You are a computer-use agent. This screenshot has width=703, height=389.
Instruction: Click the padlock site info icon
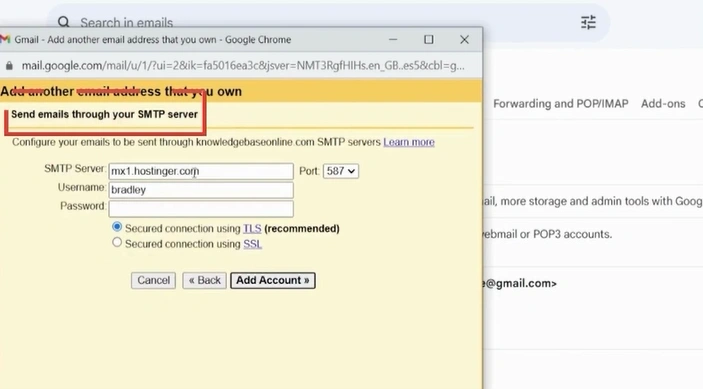[x=9, y=66]
